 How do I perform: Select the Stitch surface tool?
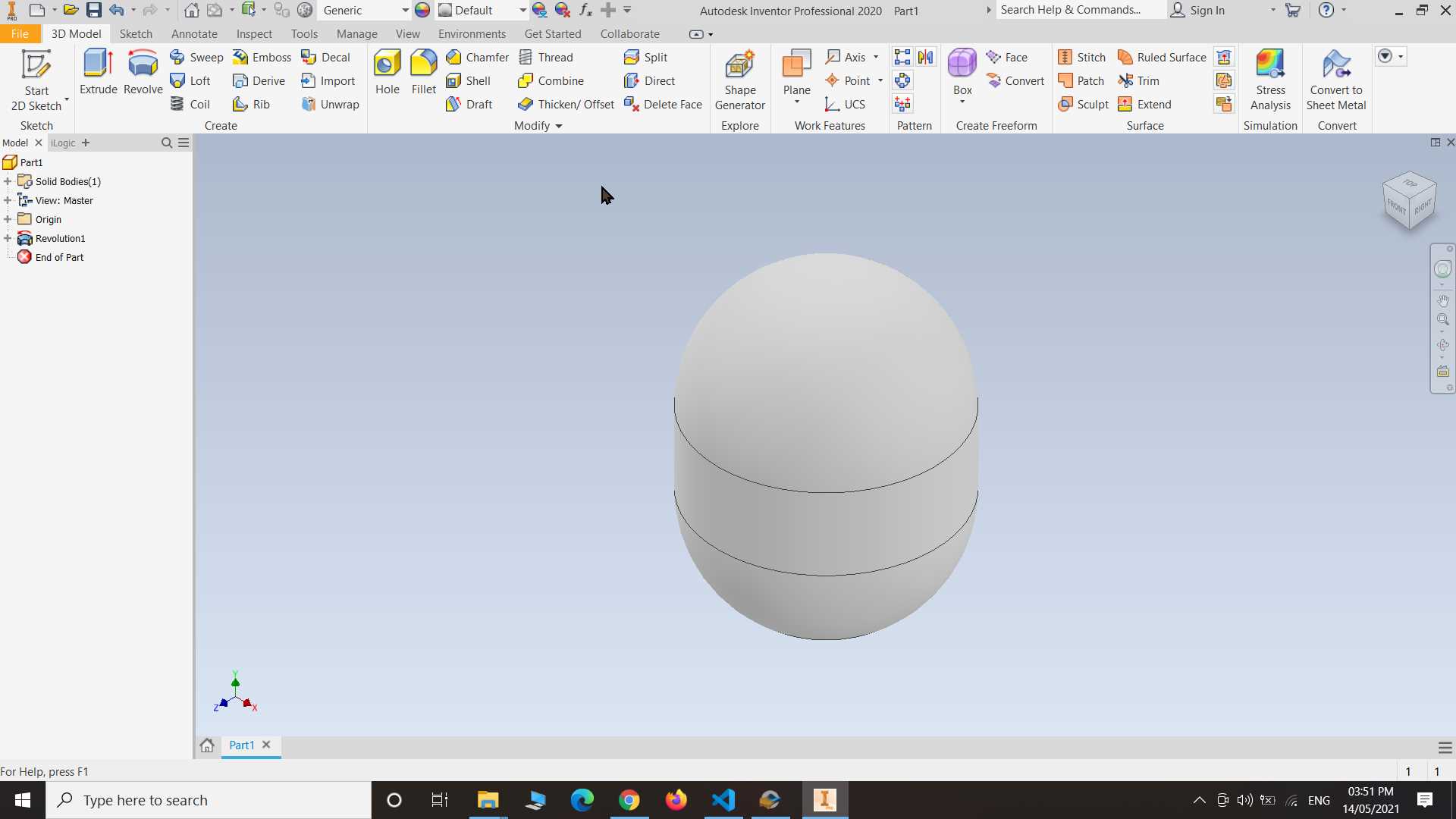1081,58
